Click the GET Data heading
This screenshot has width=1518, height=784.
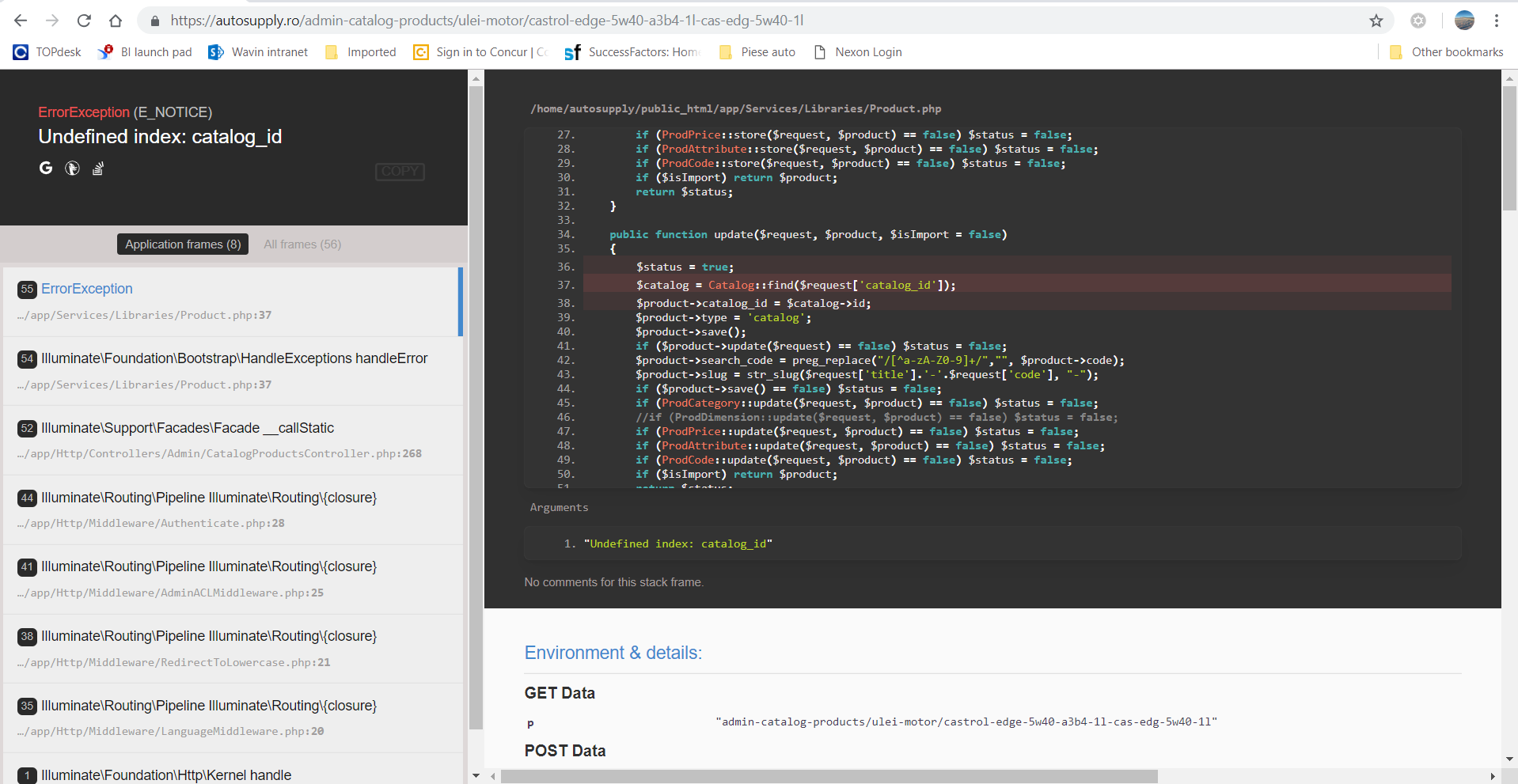point(560,693)
